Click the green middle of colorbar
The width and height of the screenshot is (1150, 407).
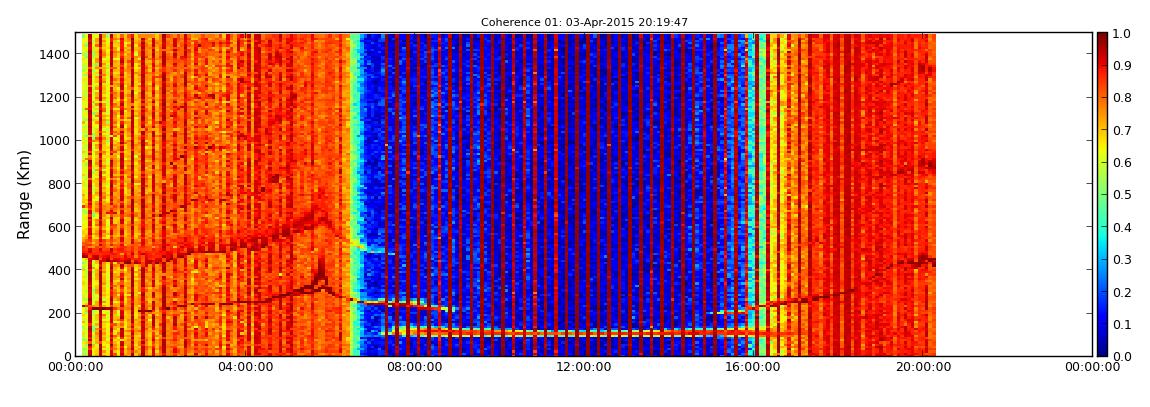coord(1102,194)
